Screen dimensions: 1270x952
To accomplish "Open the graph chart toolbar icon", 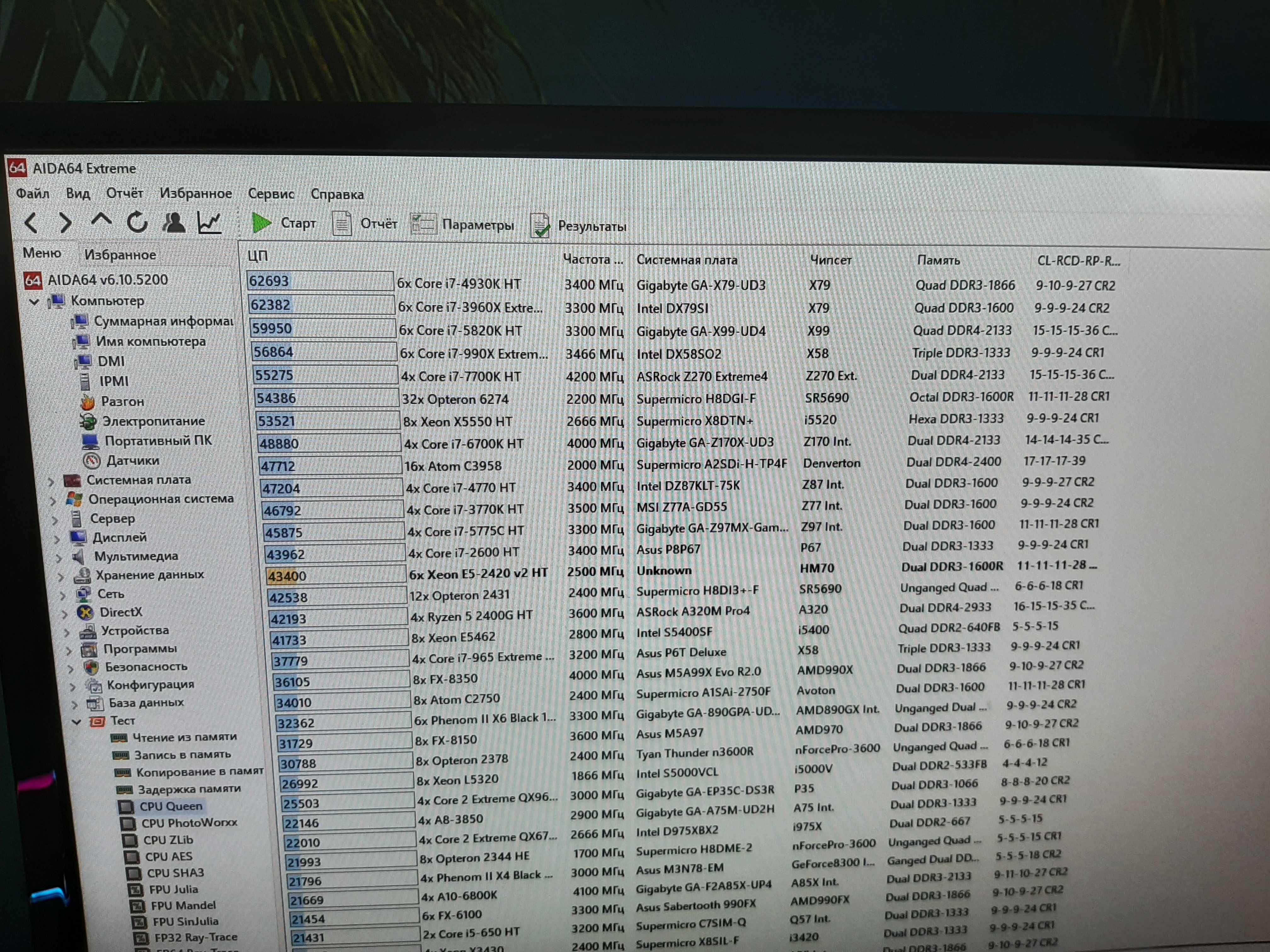I will pyautogui.click(x=209, y=223).
